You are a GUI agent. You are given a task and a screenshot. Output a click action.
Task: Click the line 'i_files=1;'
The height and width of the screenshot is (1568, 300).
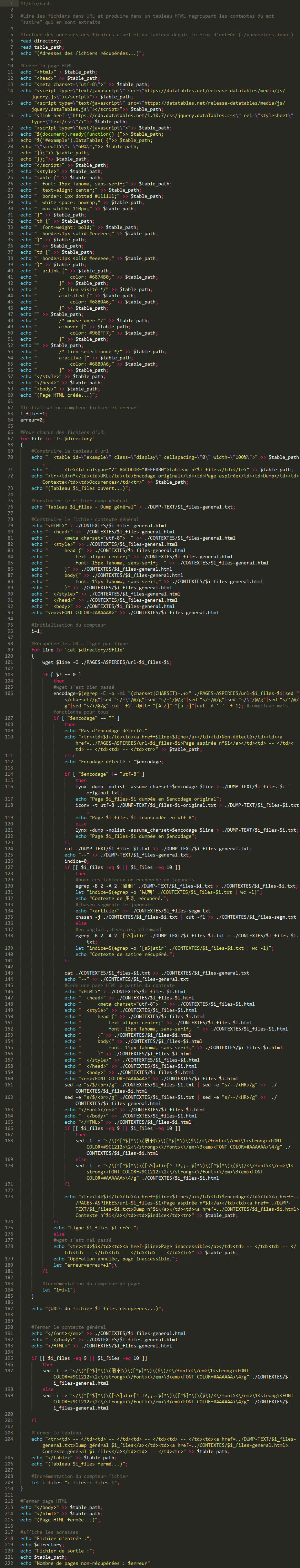coord(33,413)
